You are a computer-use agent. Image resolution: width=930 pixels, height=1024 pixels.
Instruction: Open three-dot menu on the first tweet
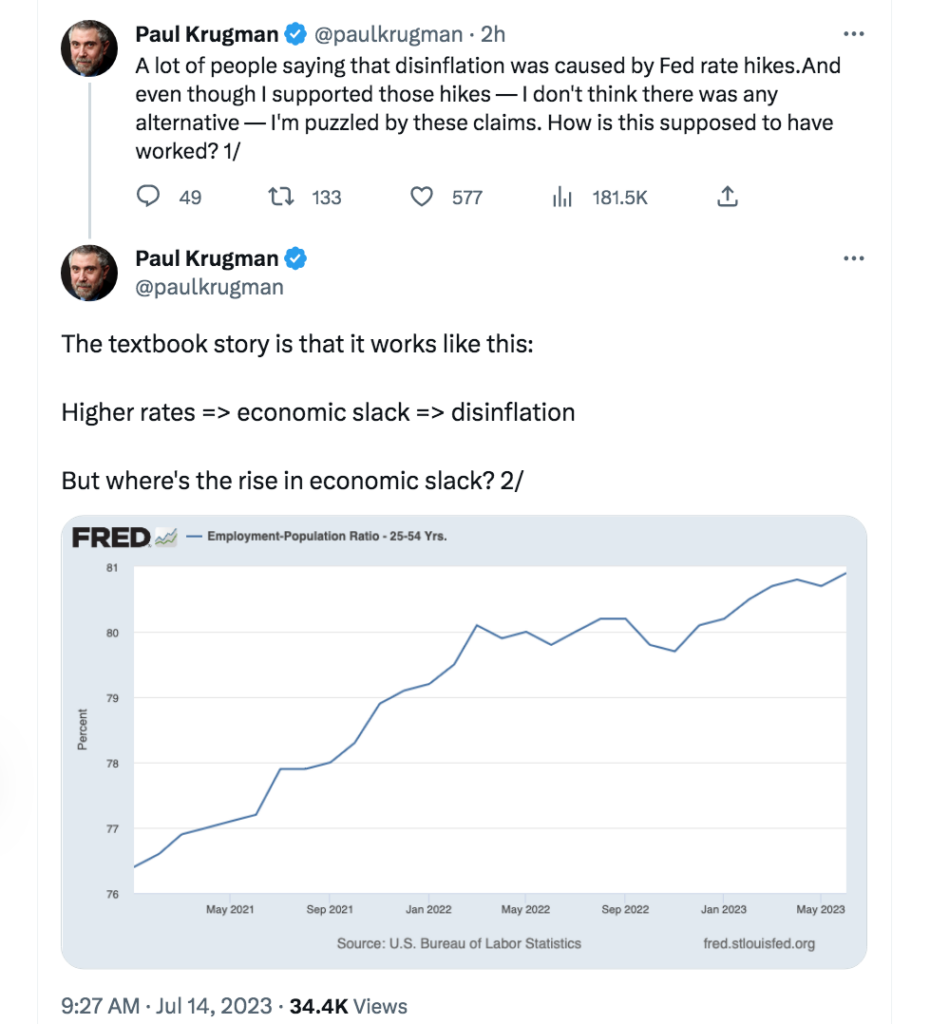click(x=854, y=34)
